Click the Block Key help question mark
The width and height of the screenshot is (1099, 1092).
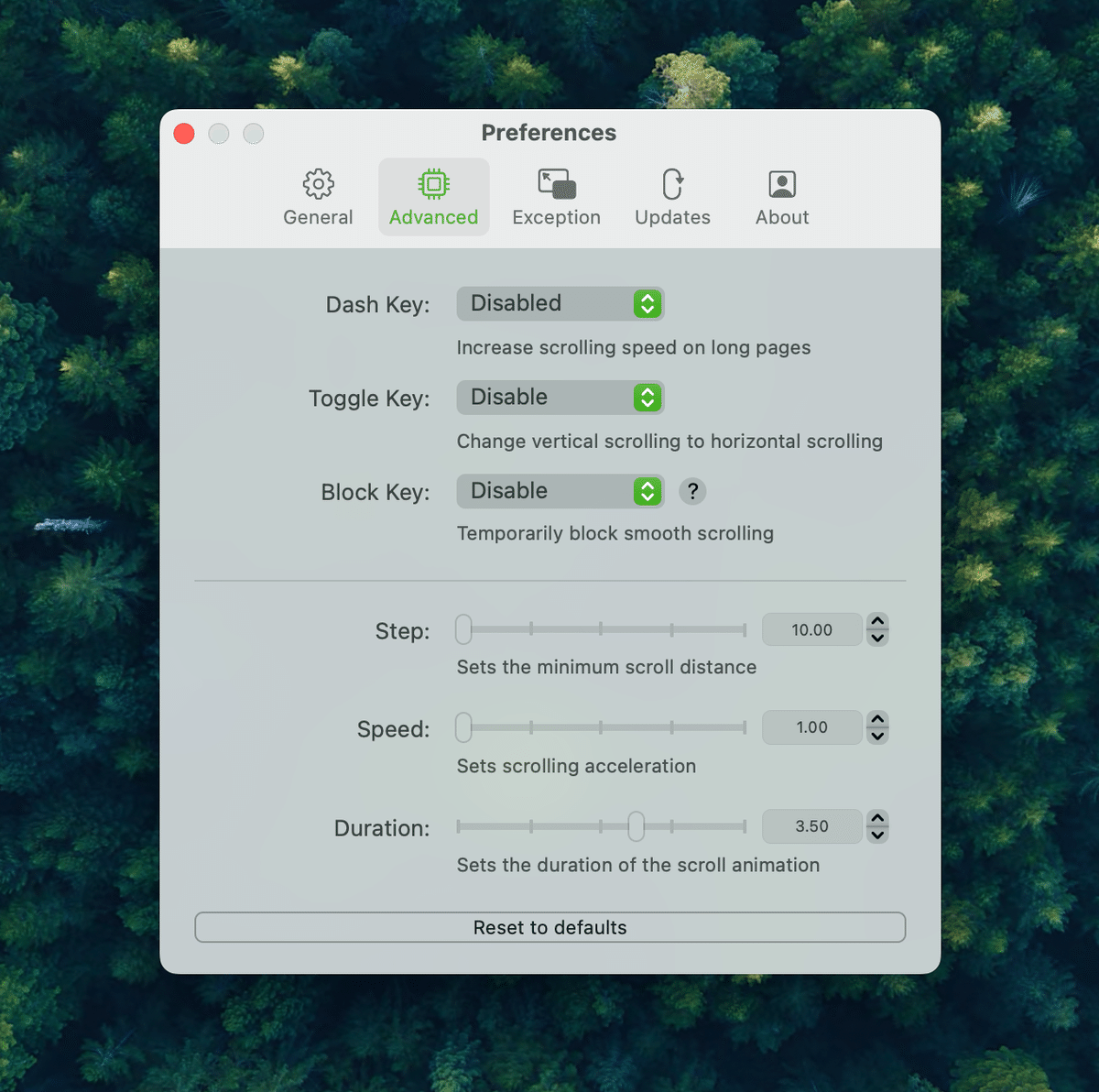(692, 491)
